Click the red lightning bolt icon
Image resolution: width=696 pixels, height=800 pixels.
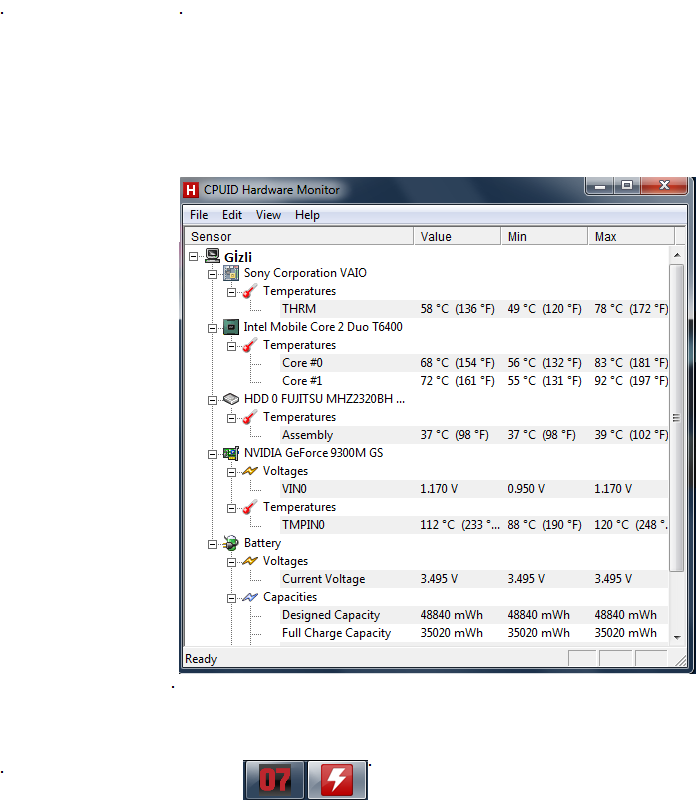[337, 780]
